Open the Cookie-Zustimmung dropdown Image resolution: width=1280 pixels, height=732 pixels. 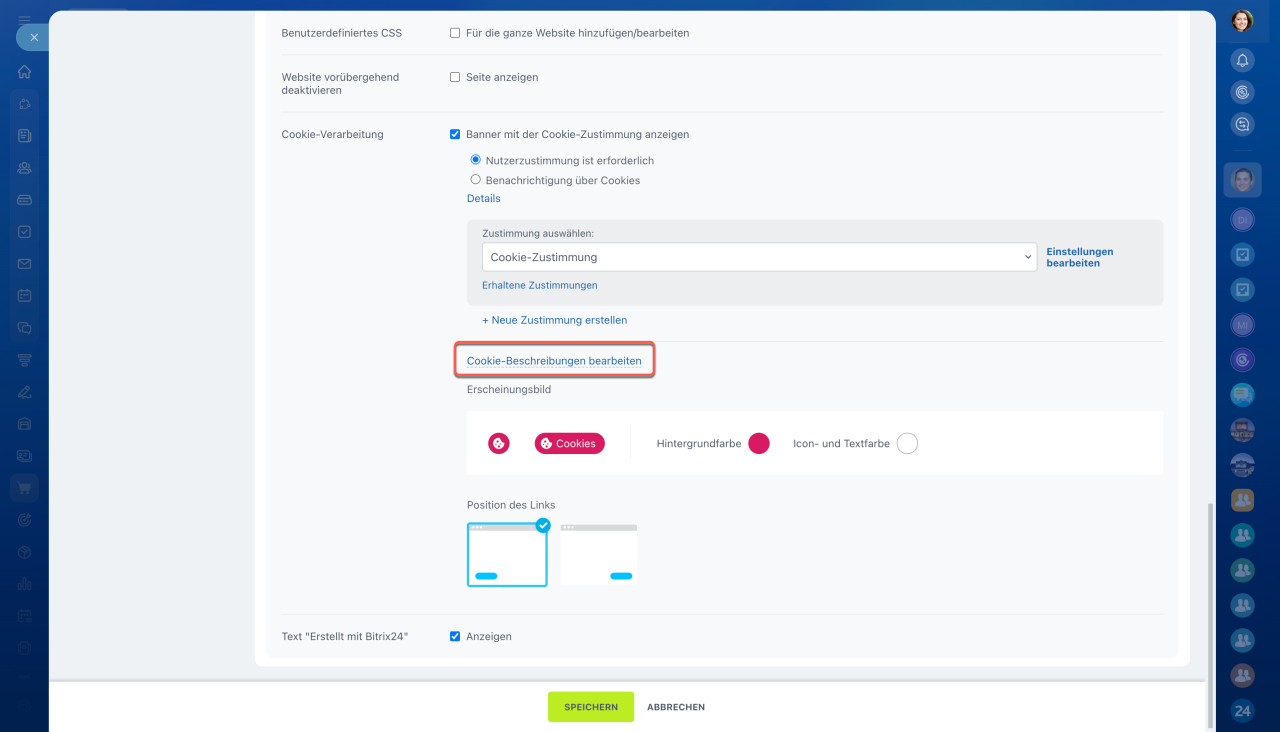click(x=759, y=257)
